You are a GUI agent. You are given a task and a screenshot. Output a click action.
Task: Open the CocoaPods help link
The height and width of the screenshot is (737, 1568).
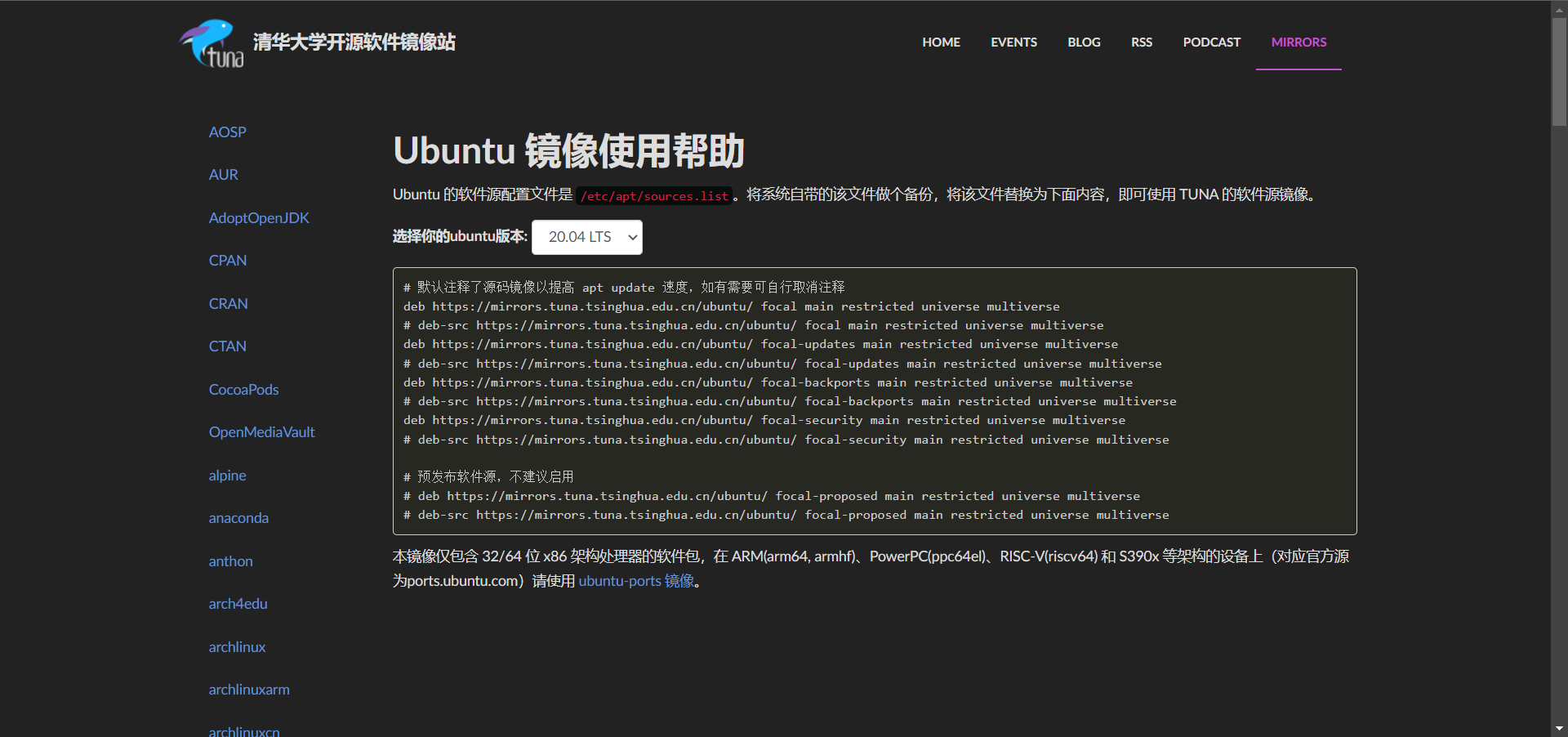[243, 390]
